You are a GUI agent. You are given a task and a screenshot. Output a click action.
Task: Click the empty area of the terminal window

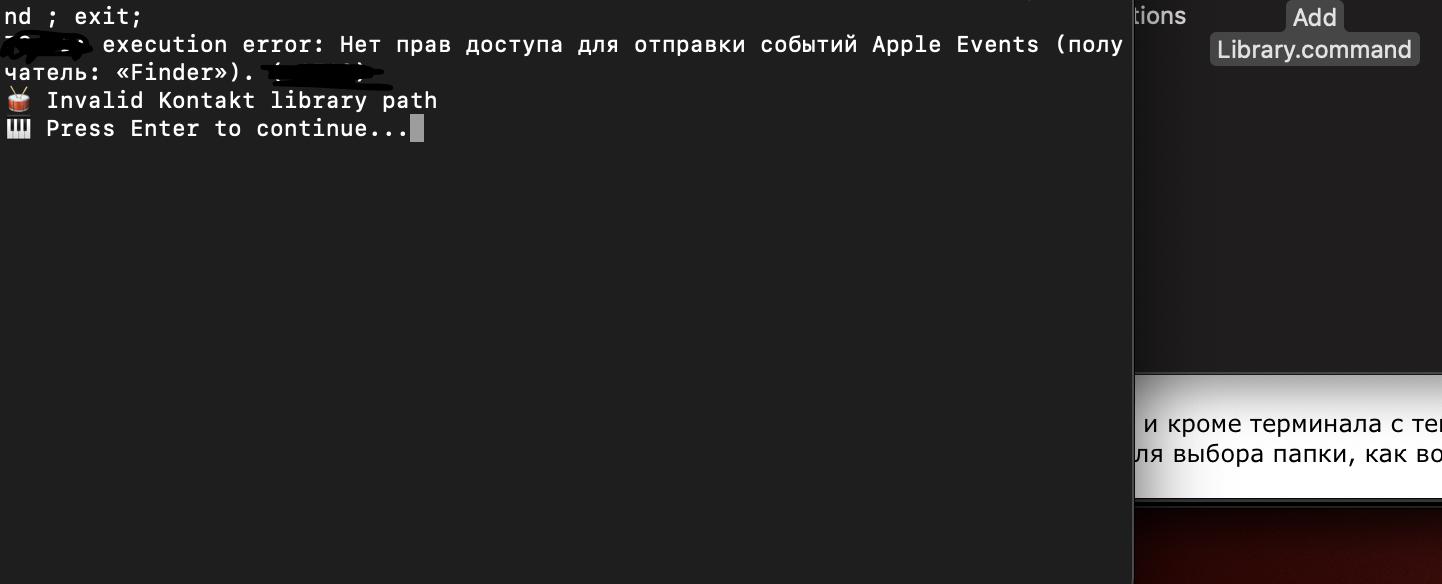(560, 350)
